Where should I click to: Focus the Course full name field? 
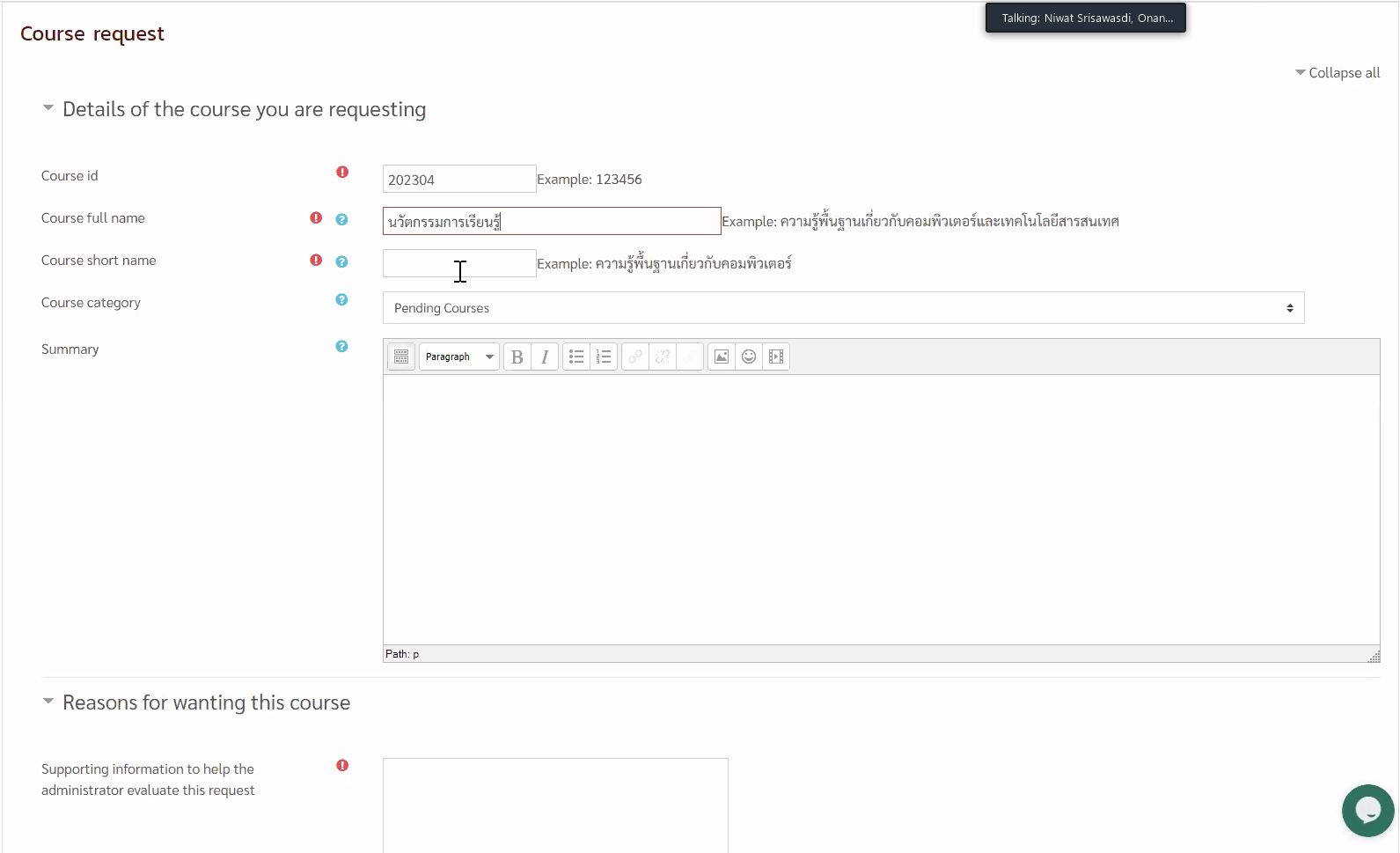tap(552, 221)
